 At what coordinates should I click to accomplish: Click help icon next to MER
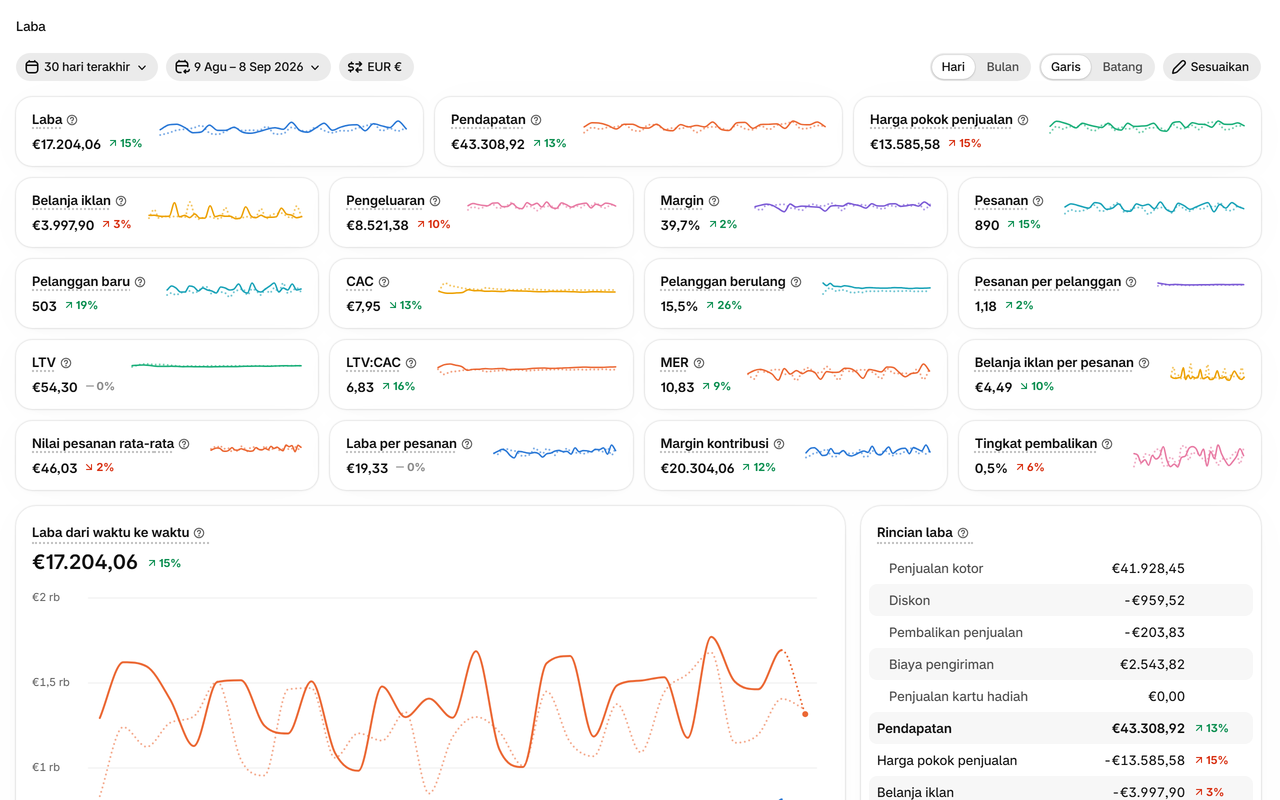tap(699, 363)
